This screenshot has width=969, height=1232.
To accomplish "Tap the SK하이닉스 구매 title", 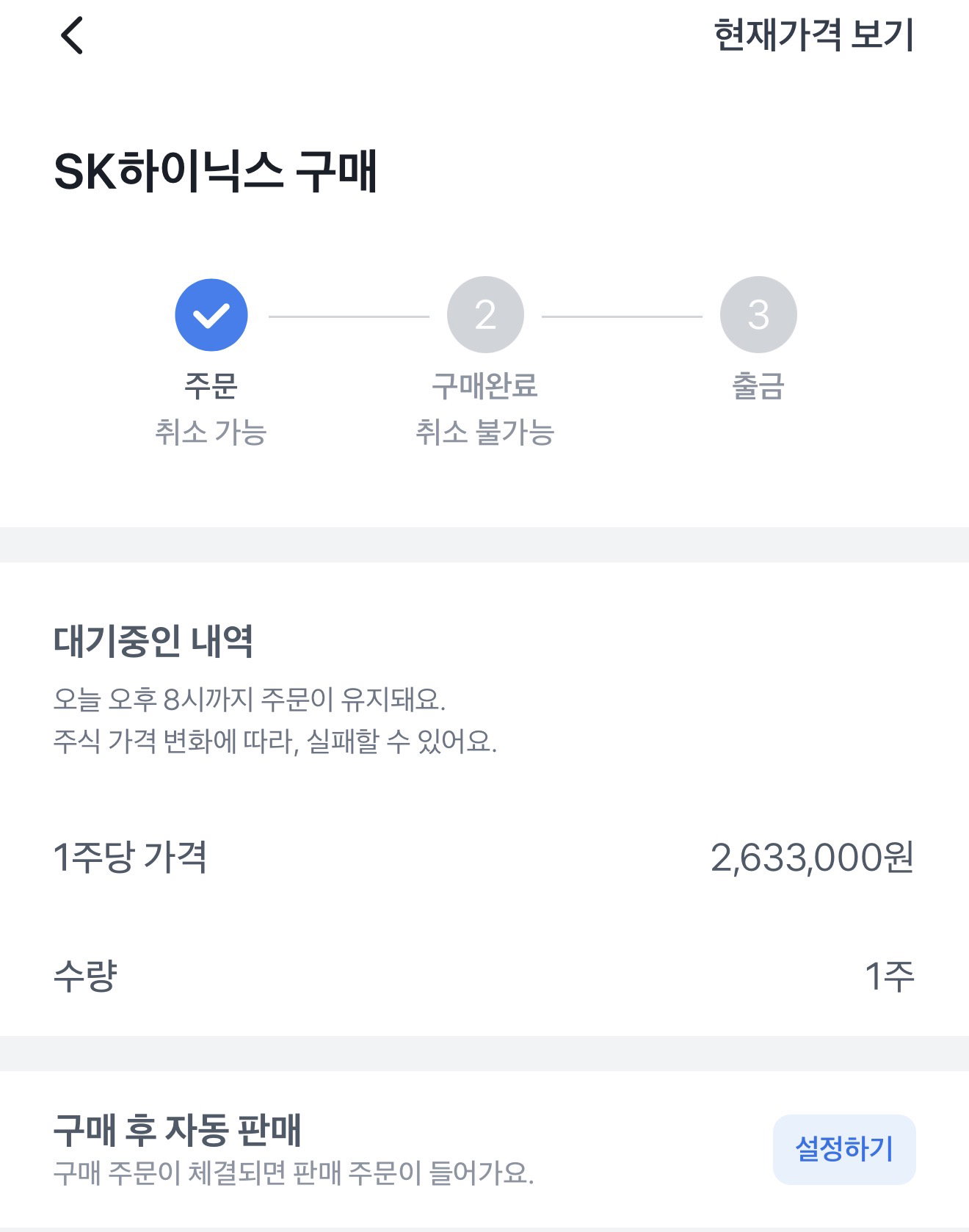I will click(x=215, y=172).
